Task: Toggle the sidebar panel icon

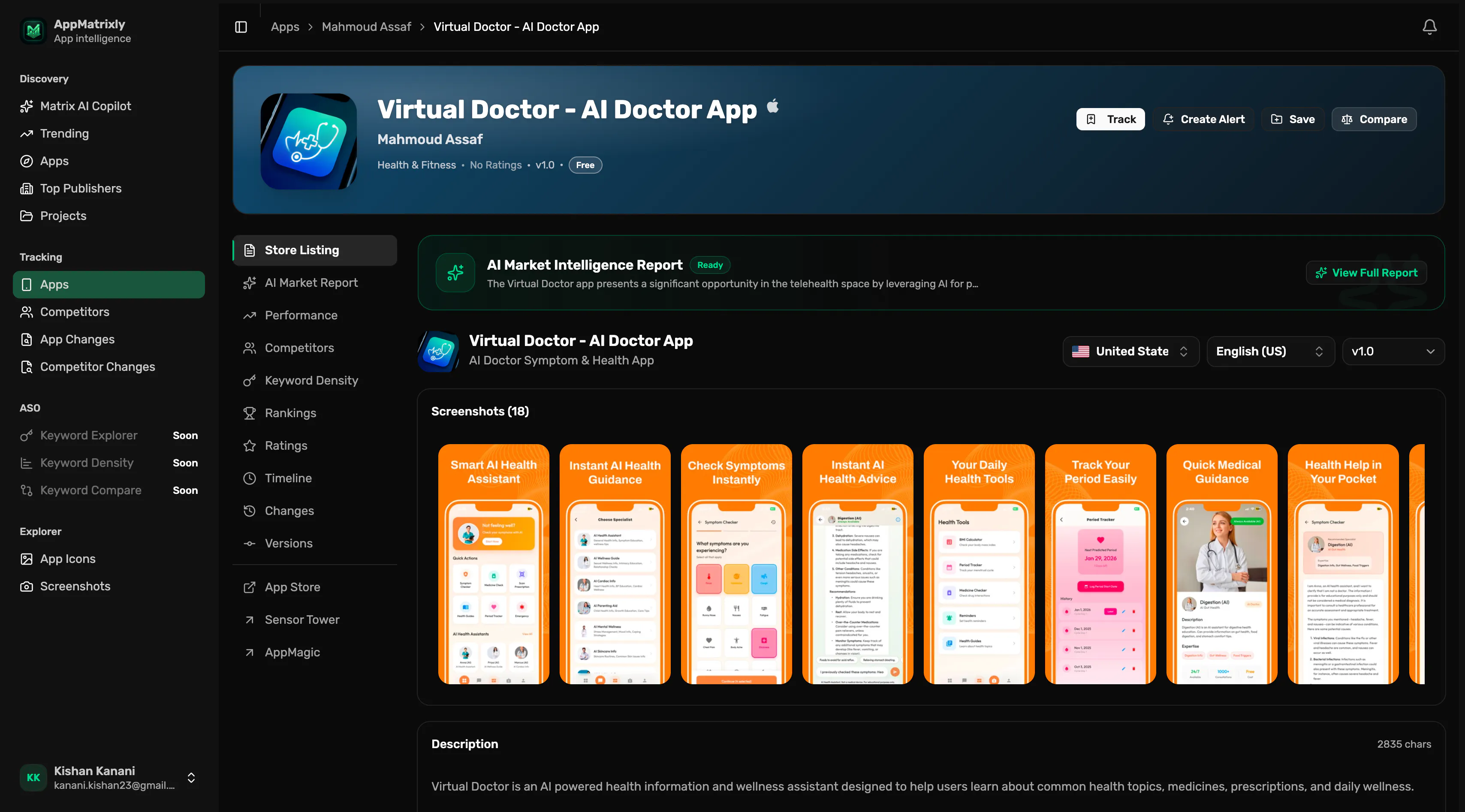Action: point(241,27)
